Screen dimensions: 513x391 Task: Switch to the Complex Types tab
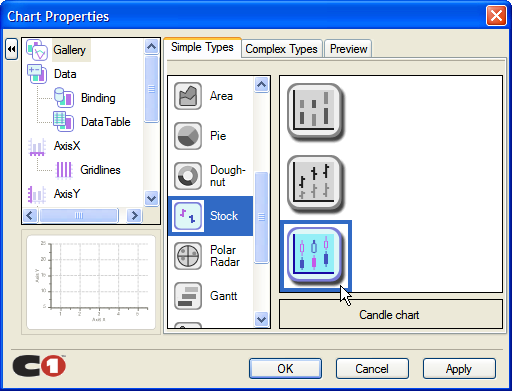(x=281, y=49)
